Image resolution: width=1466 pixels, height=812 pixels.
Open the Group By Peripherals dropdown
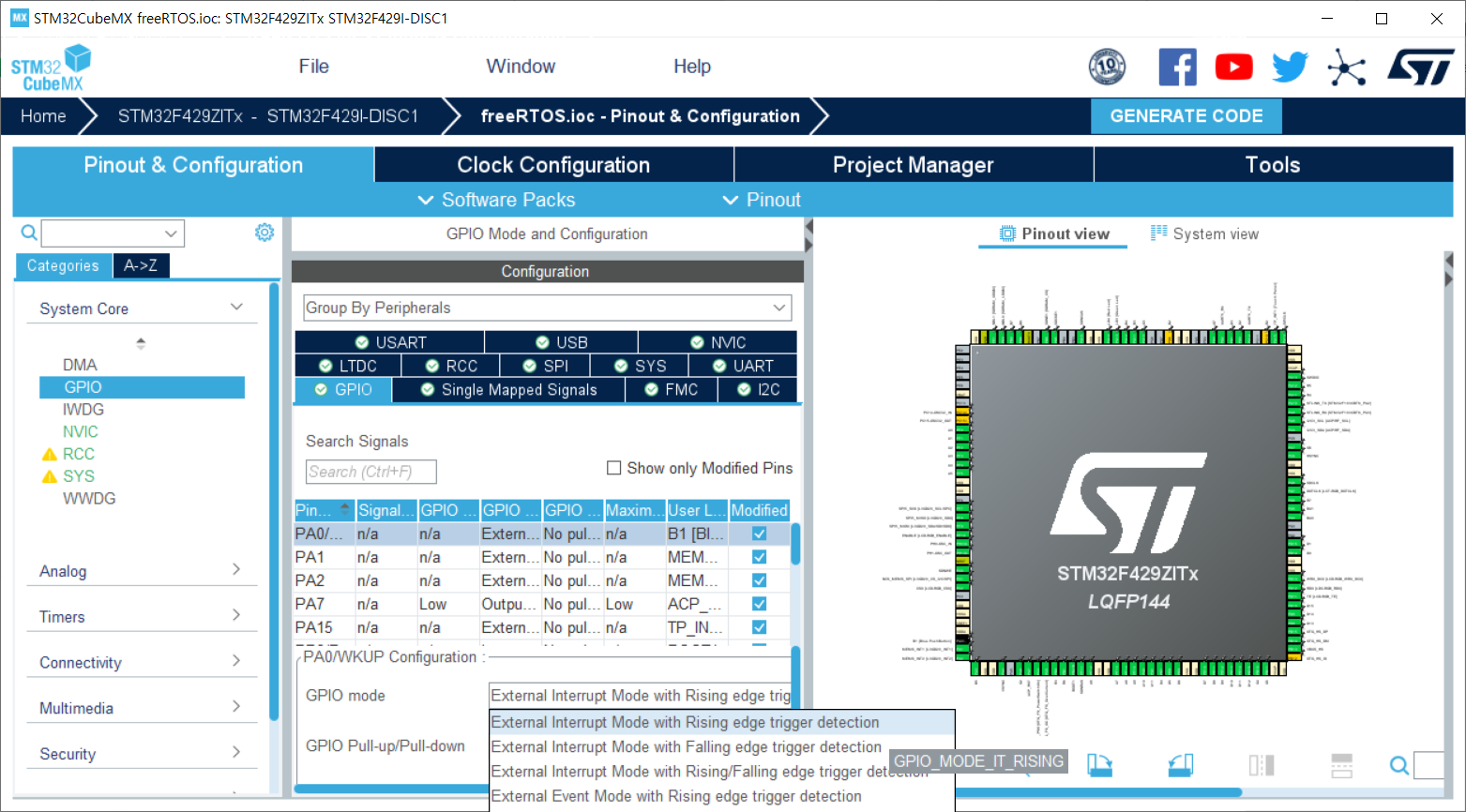point(548,308)
